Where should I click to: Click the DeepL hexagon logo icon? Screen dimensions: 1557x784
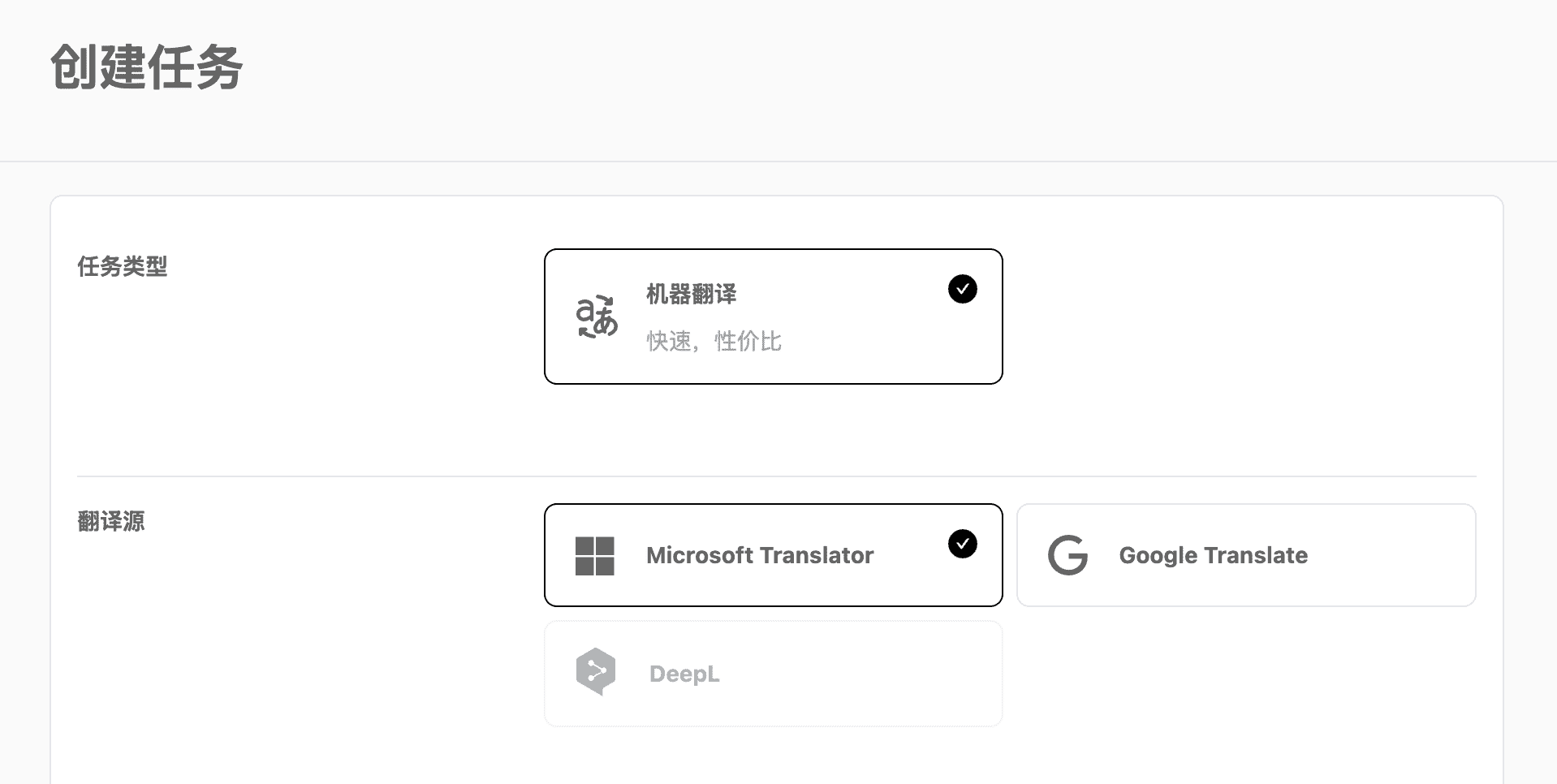(596, 672)
